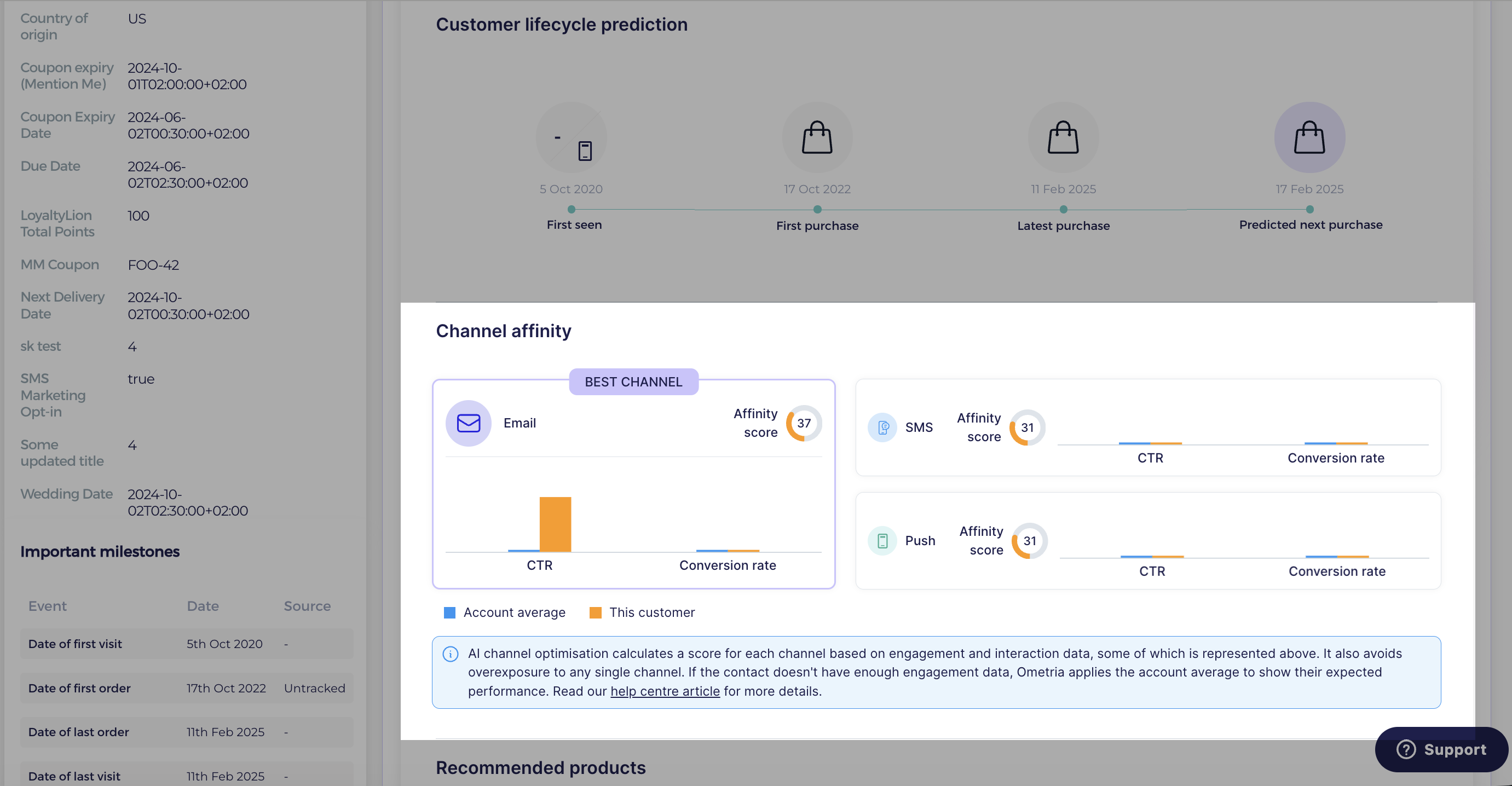1512x786 pixels.
Task: Click the blue Account average legend swatch
Action: click(449, 613)
